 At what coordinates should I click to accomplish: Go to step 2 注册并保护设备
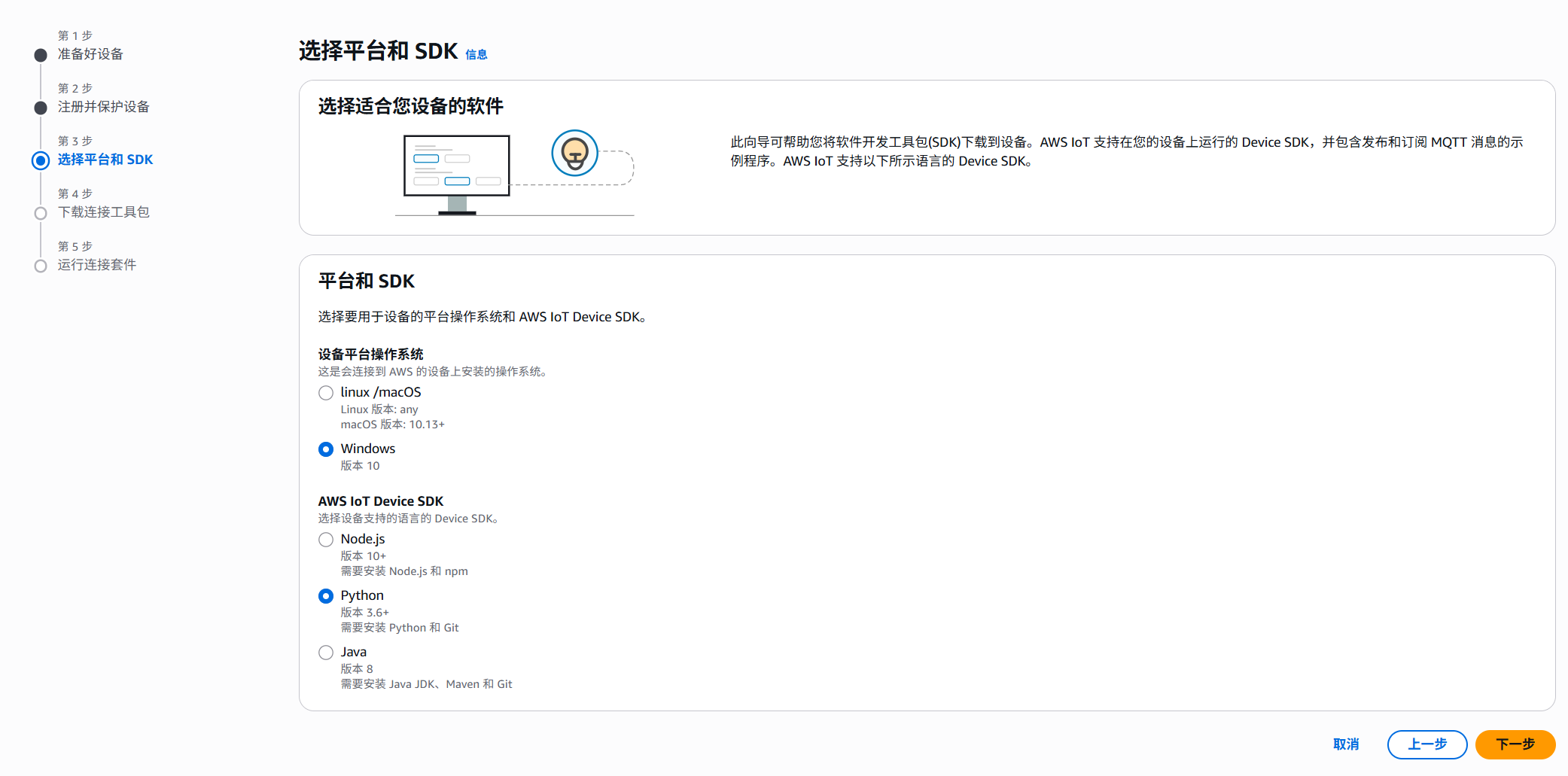103,107
